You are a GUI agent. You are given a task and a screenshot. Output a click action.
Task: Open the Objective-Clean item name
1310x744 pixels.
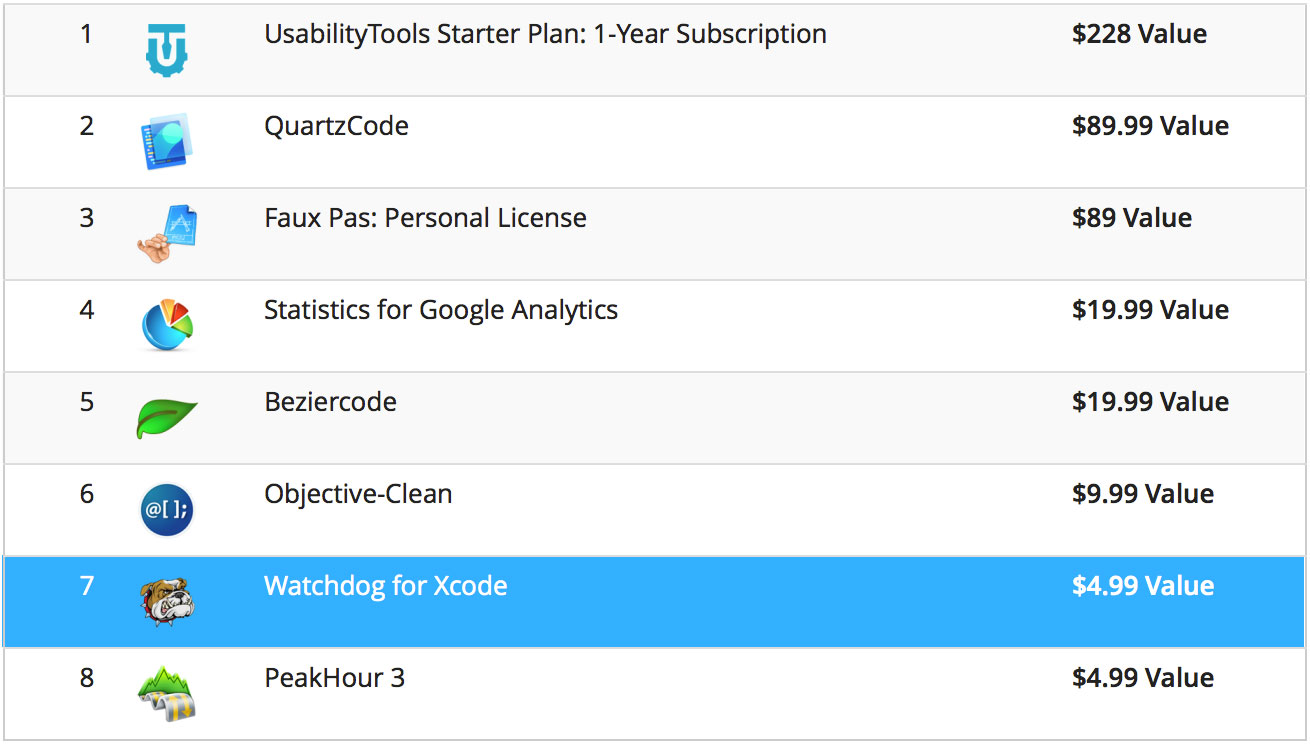[358, 494]
